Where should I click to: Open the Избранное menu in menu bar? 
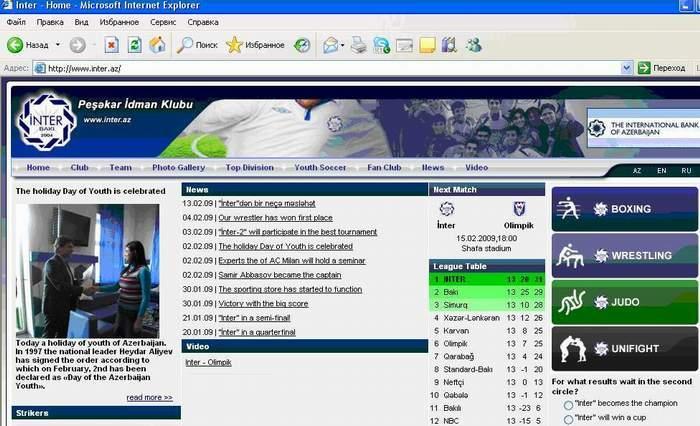[x=119, y=21]
